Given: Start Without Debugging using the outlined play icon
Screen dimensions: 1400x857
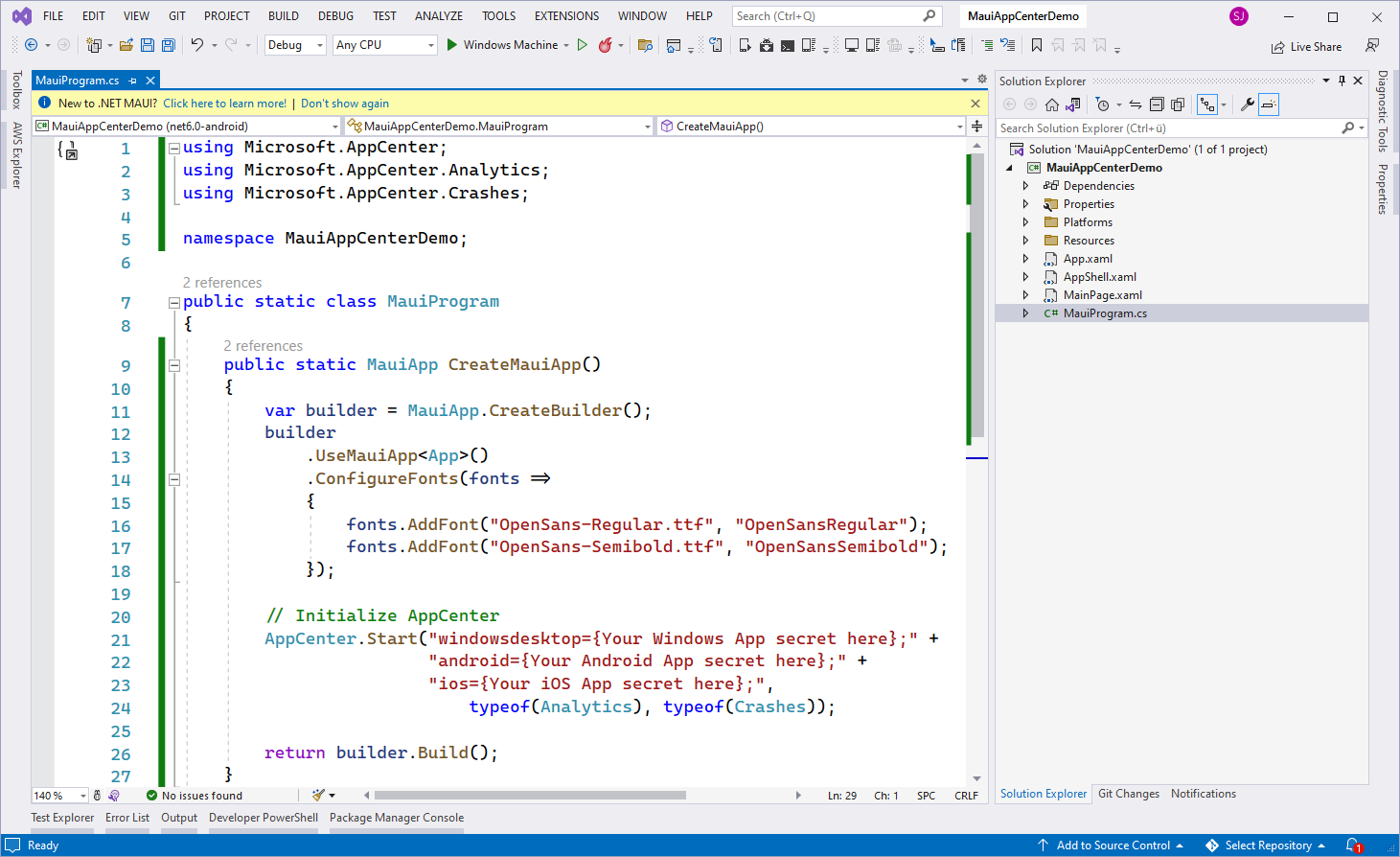Looking at the screenshot, I should click(x=582, y=45).
